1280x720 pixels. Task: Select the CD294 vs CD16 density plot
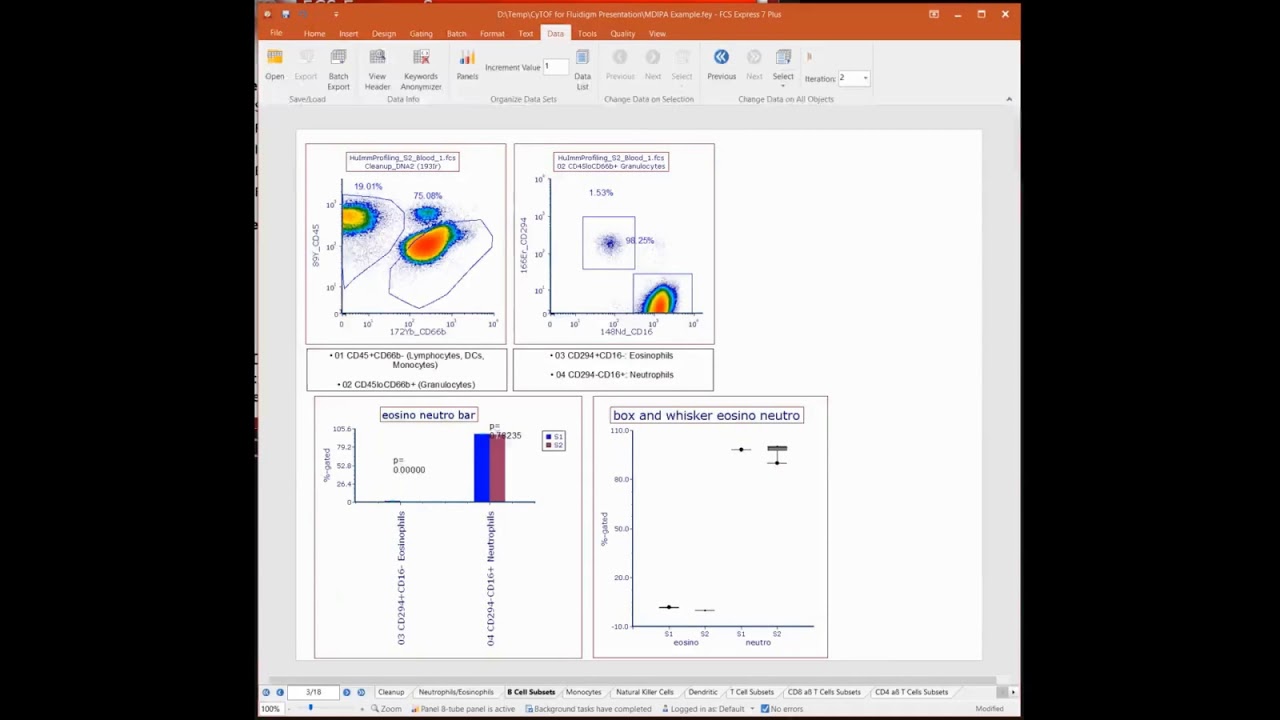click(x=614, y=244)
